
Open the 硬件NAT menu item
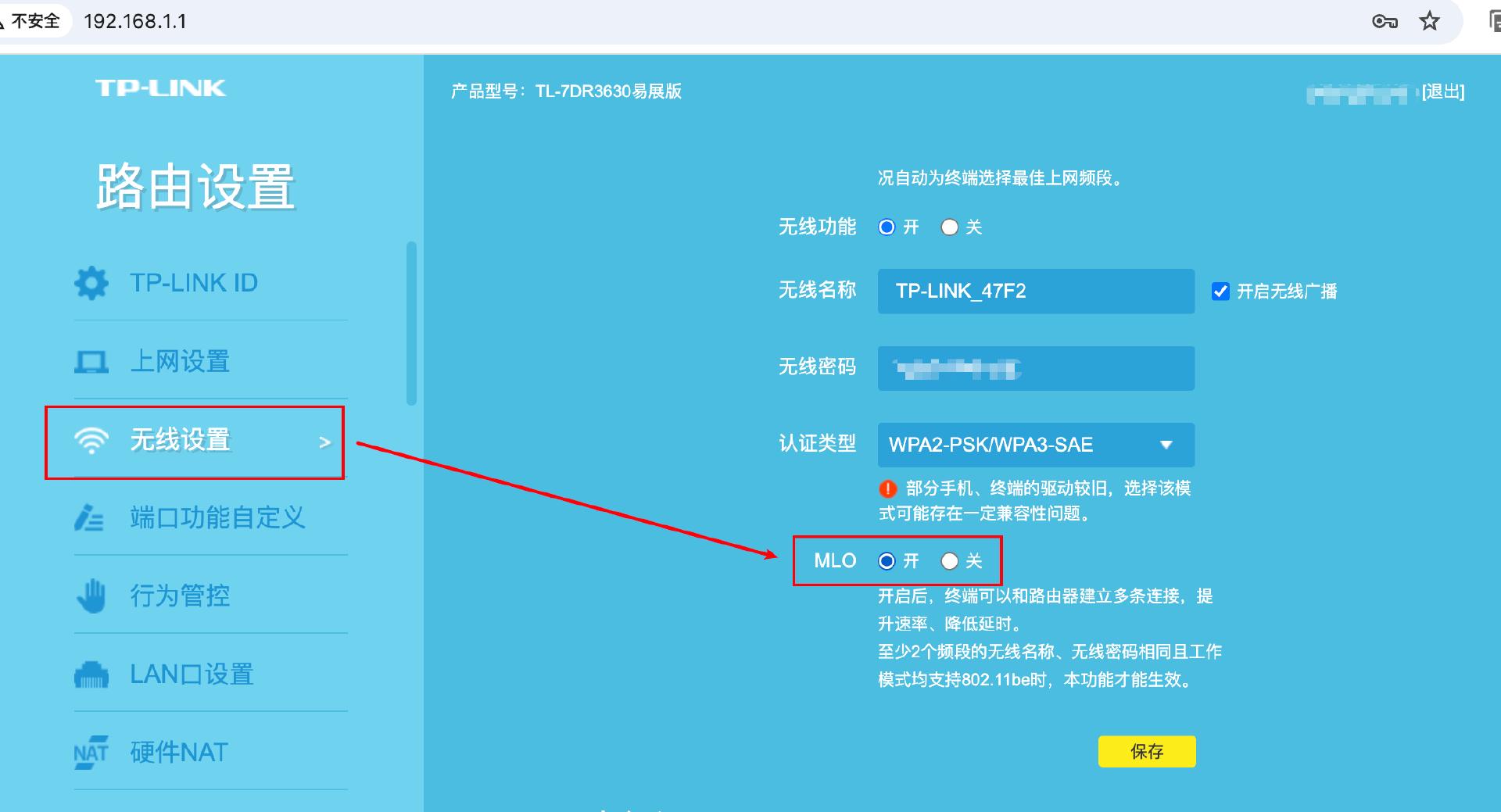click(x=211, y=753)
